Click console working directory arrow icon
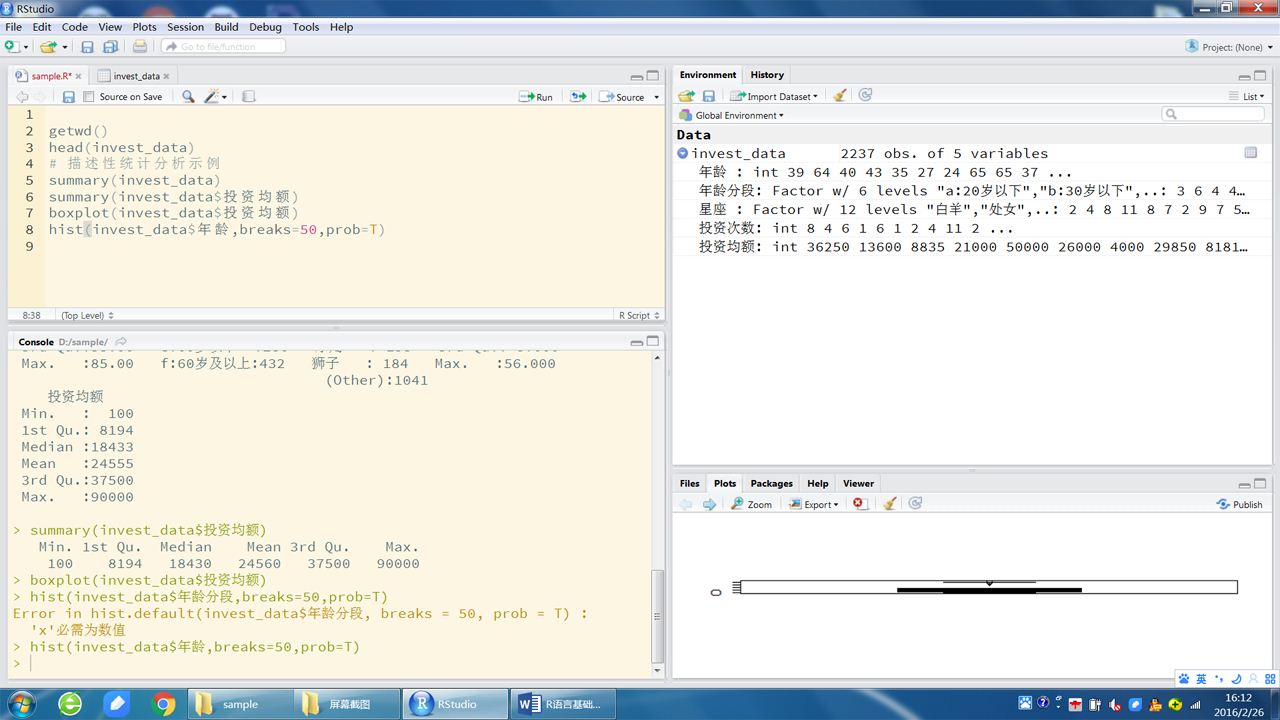Screen dimensions: 1280x720 pos(121,342)
